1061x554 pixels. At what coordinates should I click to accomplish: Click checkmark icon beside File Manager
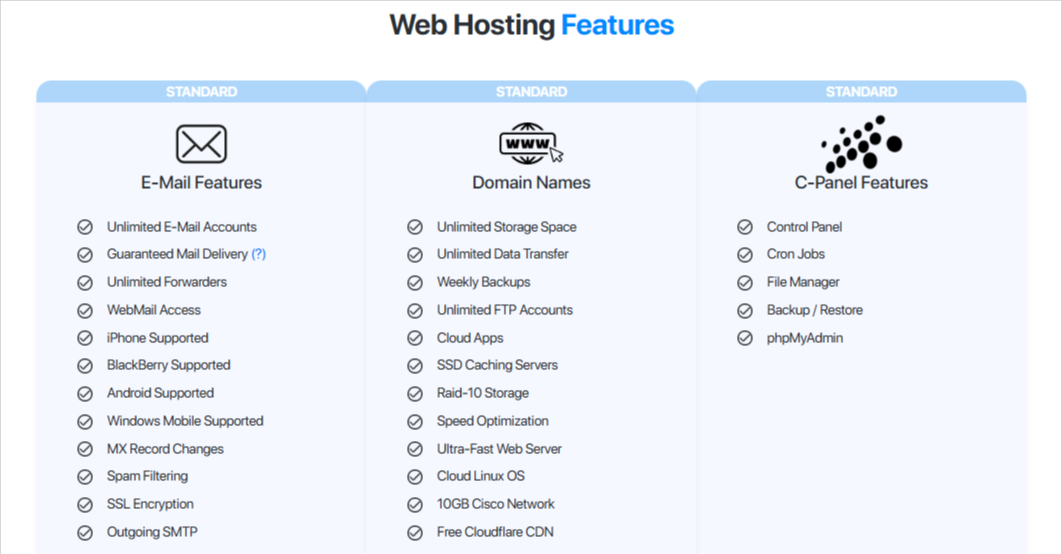[745, 283]
